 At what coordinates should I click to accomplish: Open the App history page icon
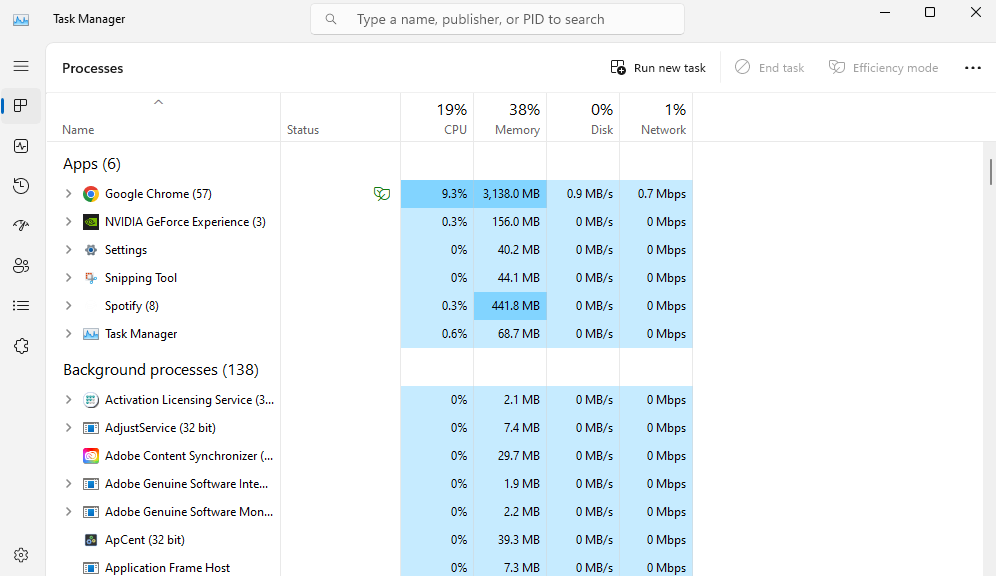pos(21,186)
